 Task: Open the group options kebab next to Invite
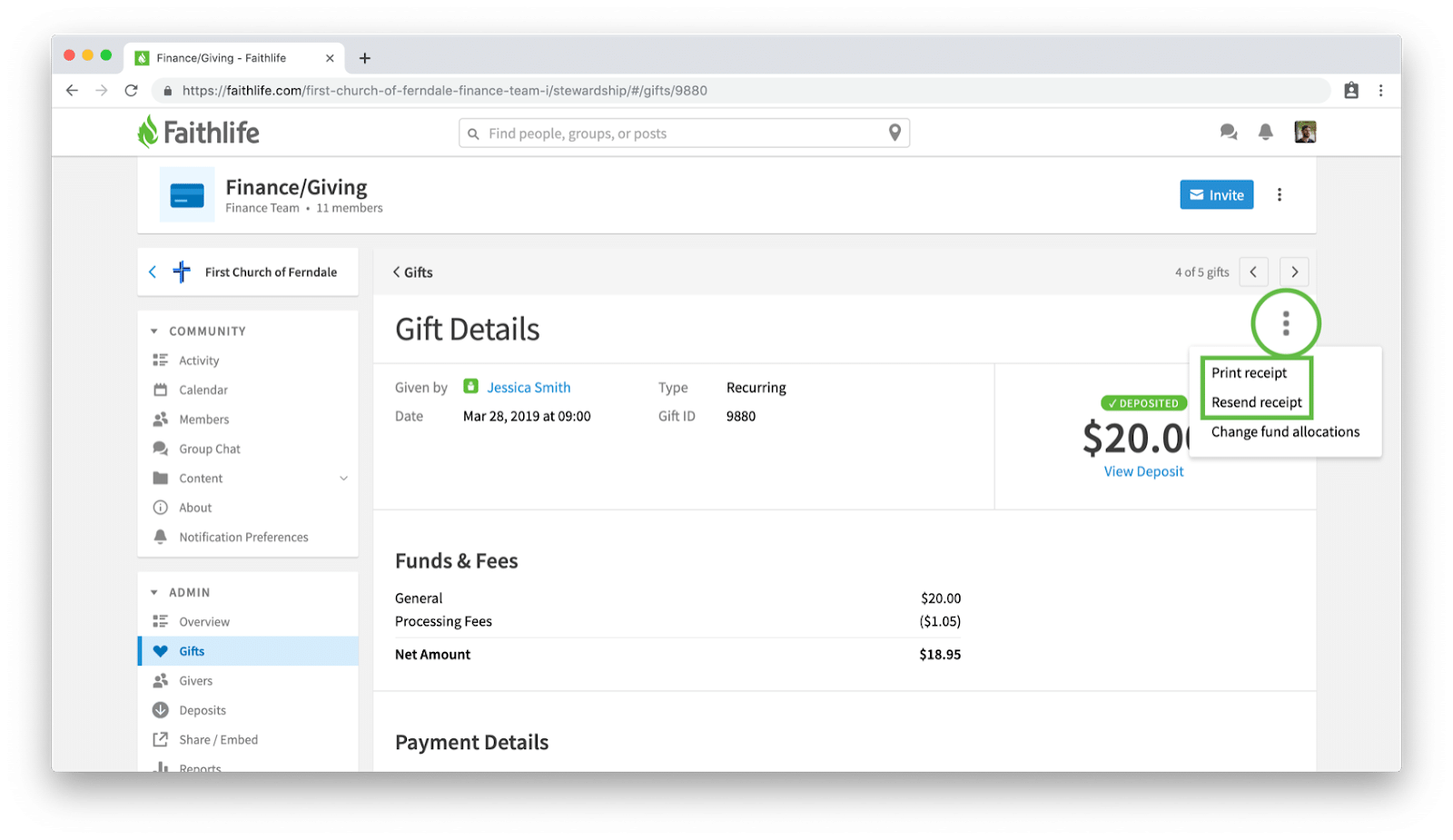click(x=1280, y=194)
